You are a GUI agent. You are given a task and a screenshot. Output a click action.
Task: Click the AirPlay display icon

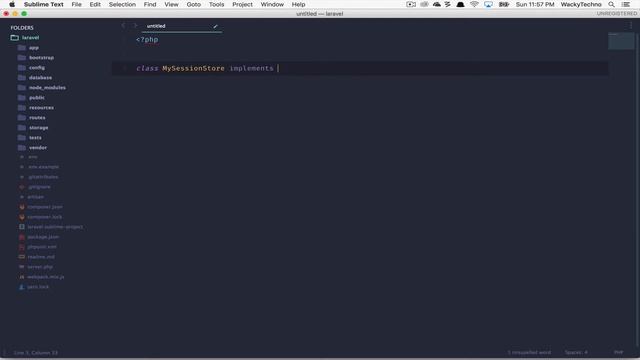(488, 4)
